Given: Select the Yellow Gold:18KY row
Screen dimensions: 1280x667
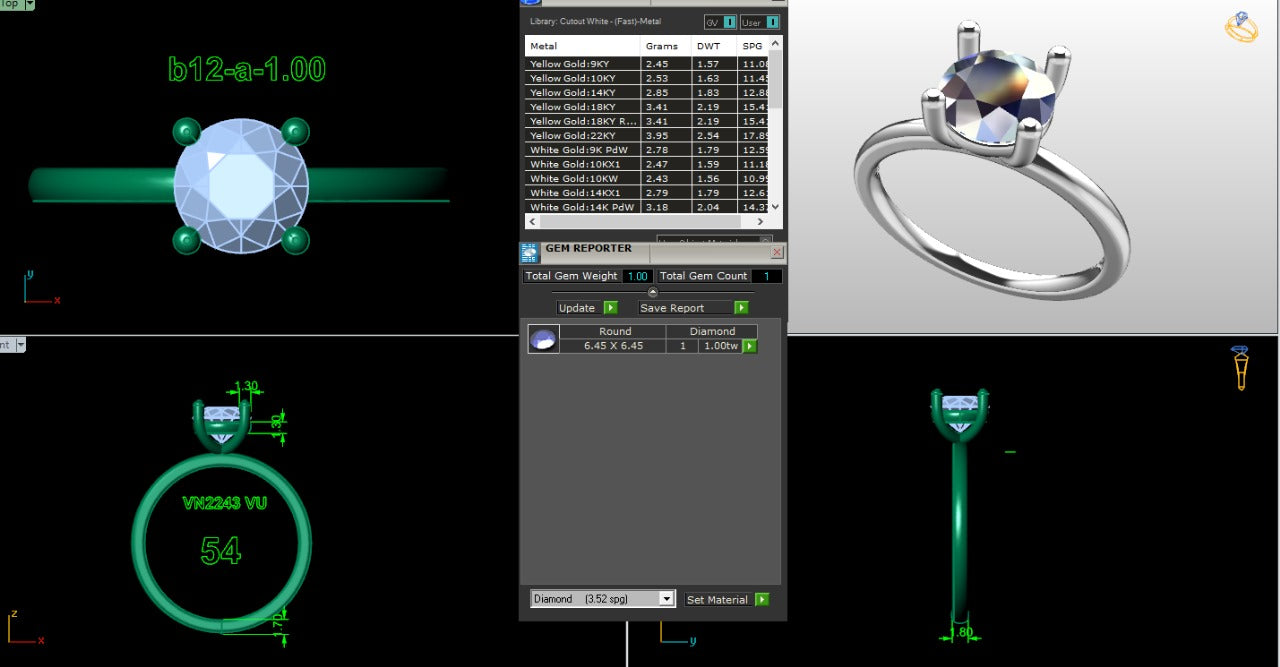Looking at the screenshot, I should point(647,107).
